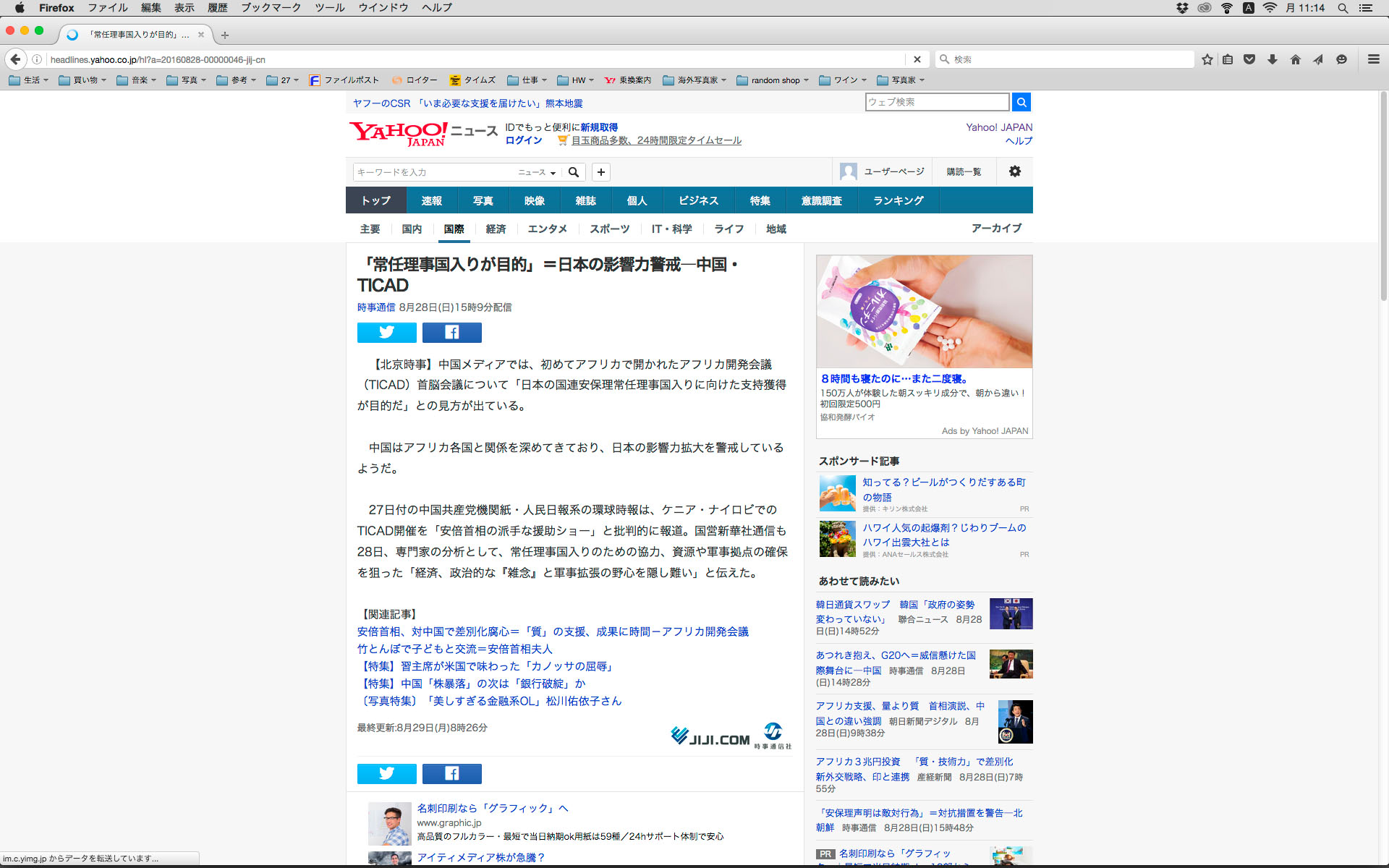The height and width of the screenshot is (868, 1389).
Task: Stop page loading with X button
Action: [917, 59]
